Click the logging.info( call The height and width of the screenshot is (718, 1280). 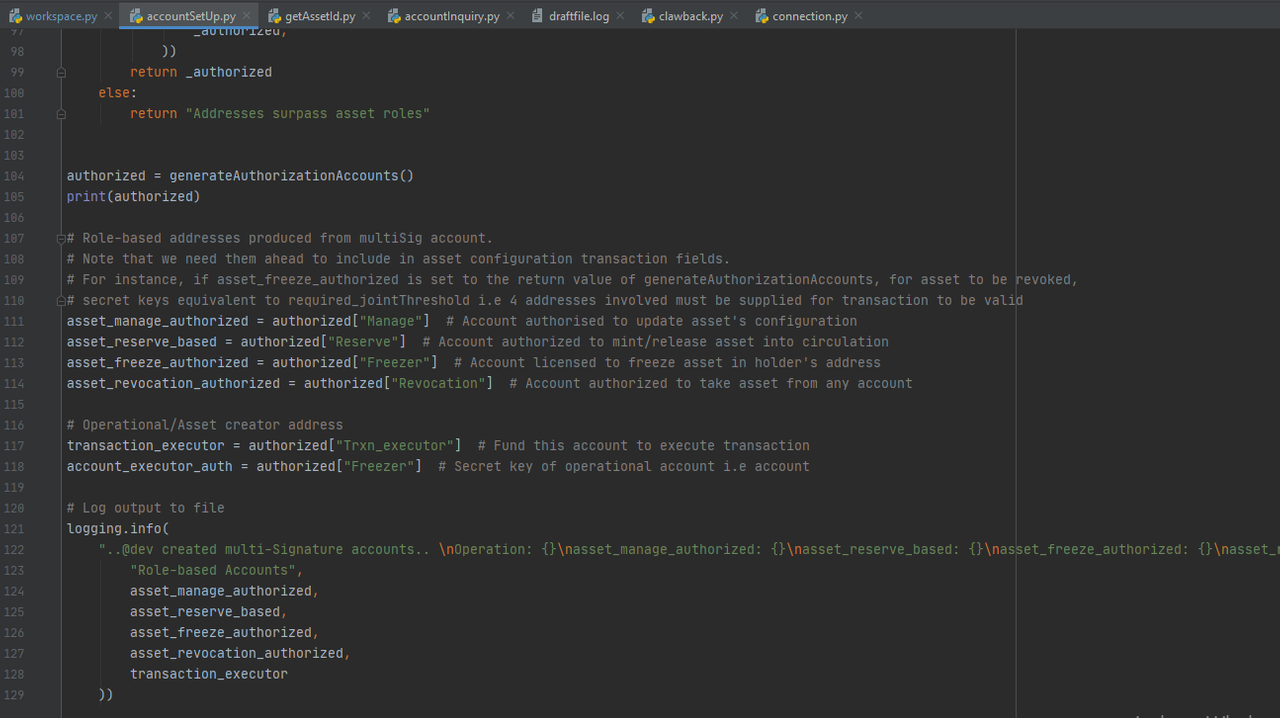(118, 529)
